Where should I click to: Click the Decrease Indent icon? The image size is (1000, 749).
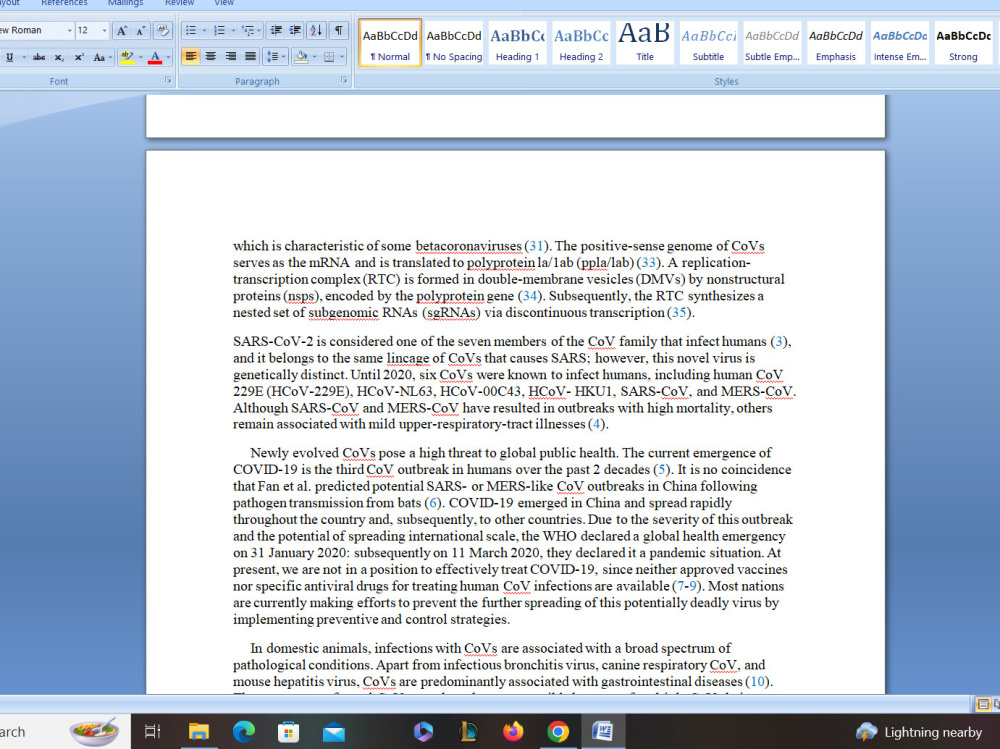pos(276,30)
